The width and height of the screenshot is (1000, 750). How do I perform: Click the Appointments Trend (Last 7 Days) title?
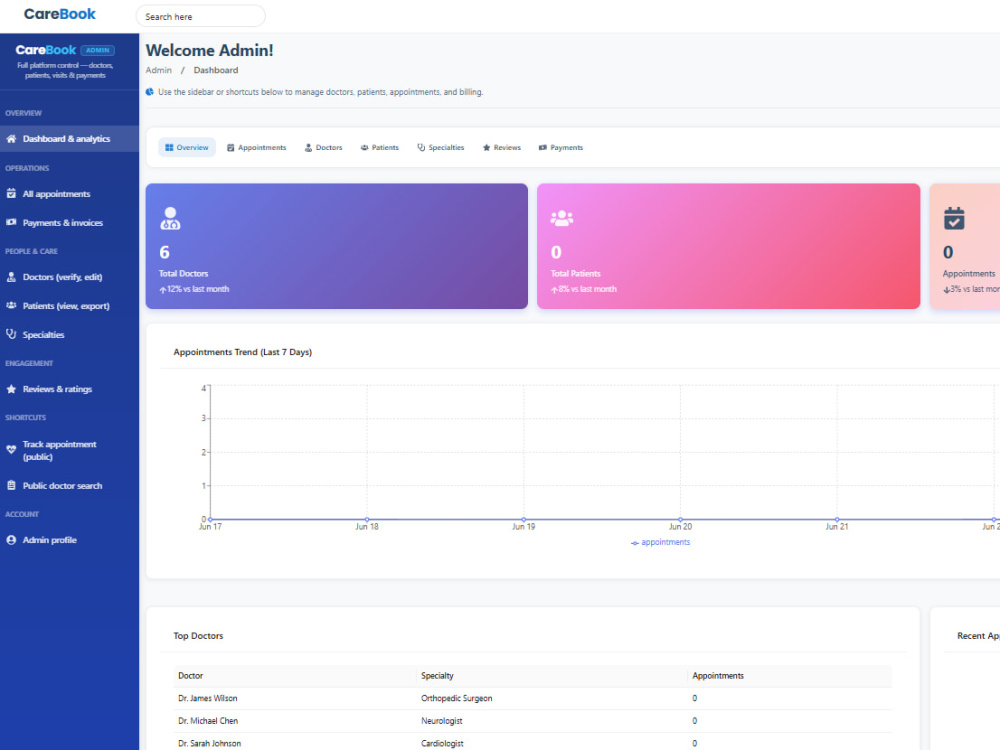coord(242,352)
